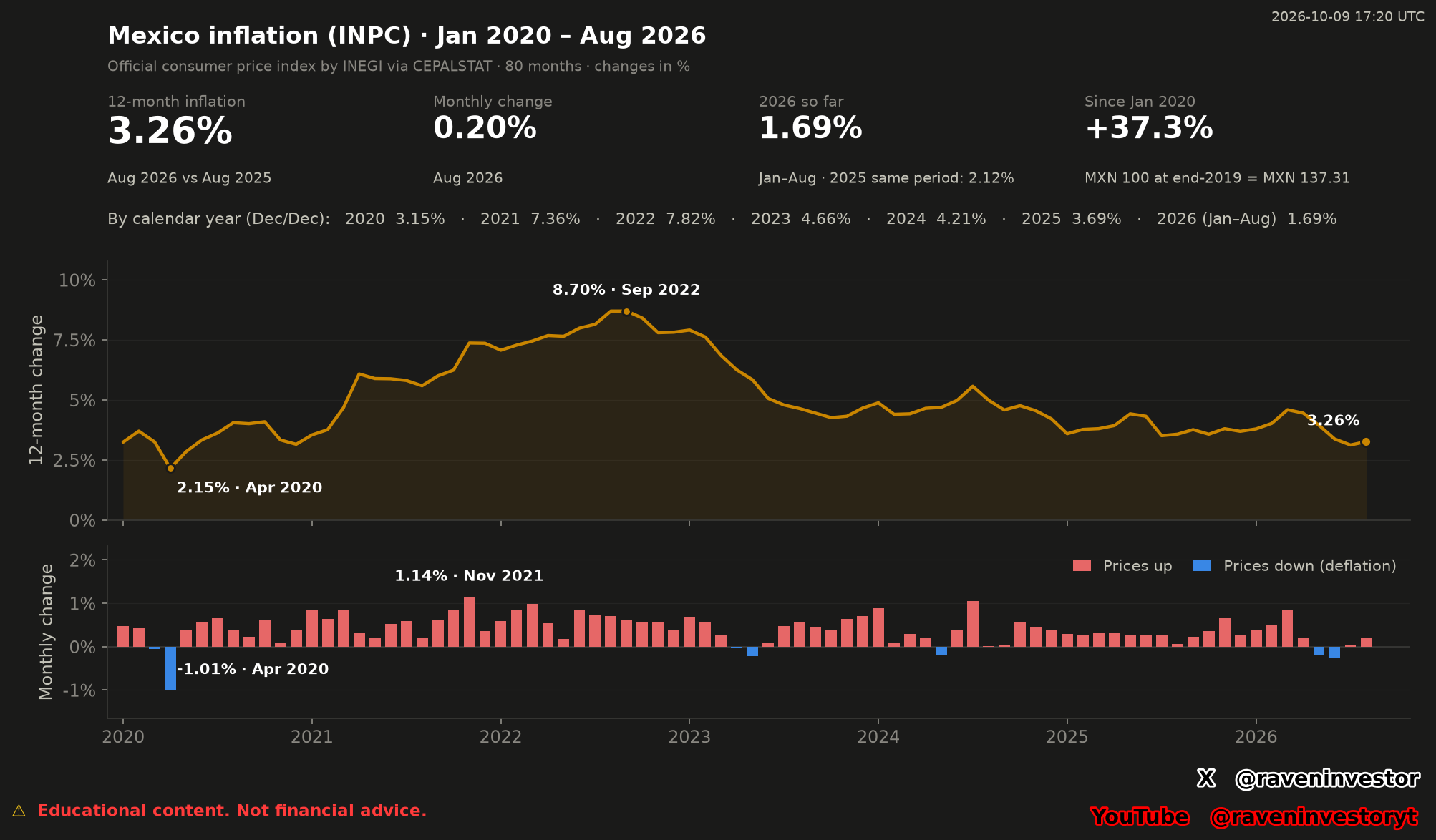
Task: Click the 'Monthly change' axis title
Action: [x=47, y=632]
